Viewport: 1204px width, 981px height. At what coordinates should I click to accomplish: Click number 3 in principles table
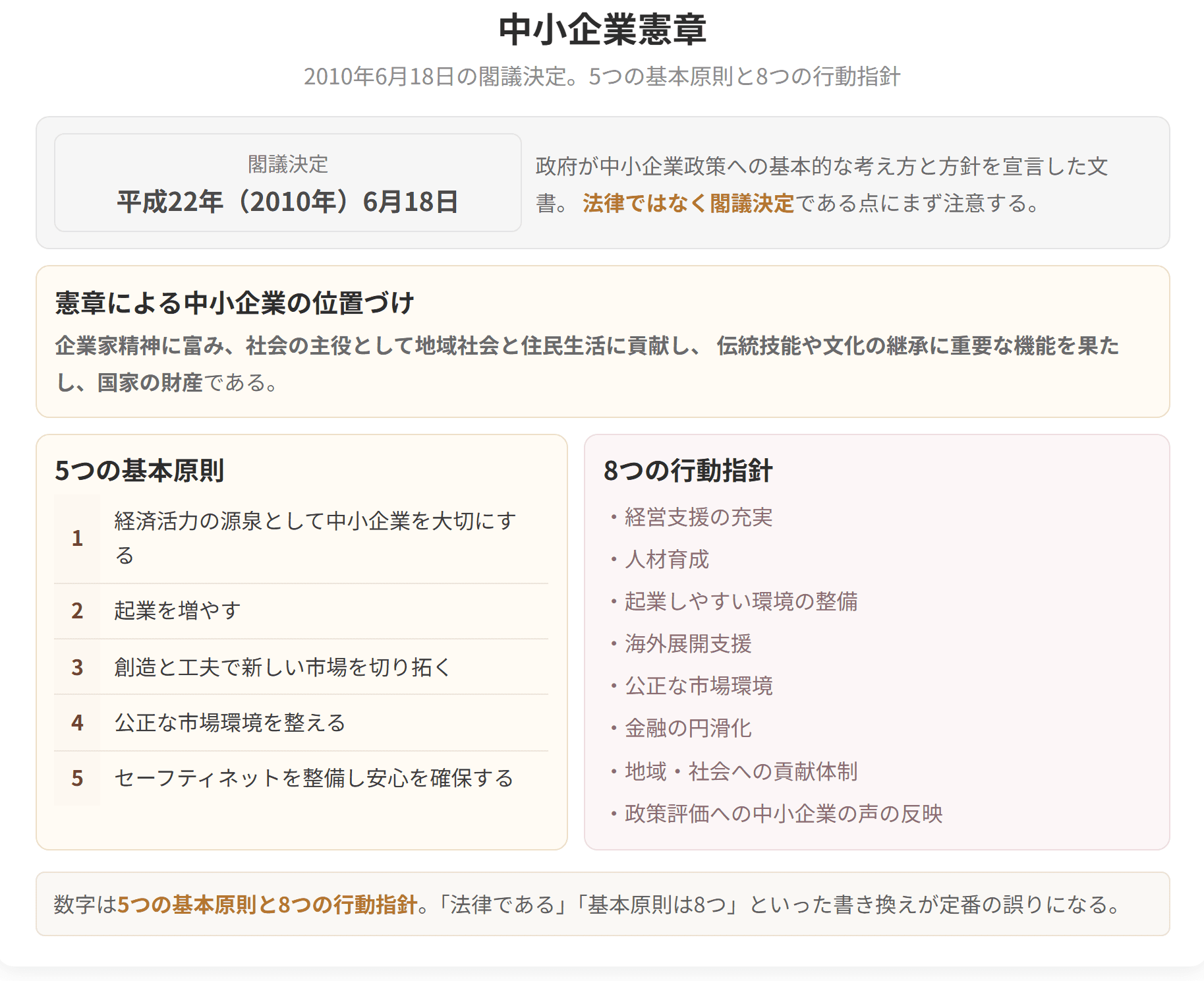(77, 667)
